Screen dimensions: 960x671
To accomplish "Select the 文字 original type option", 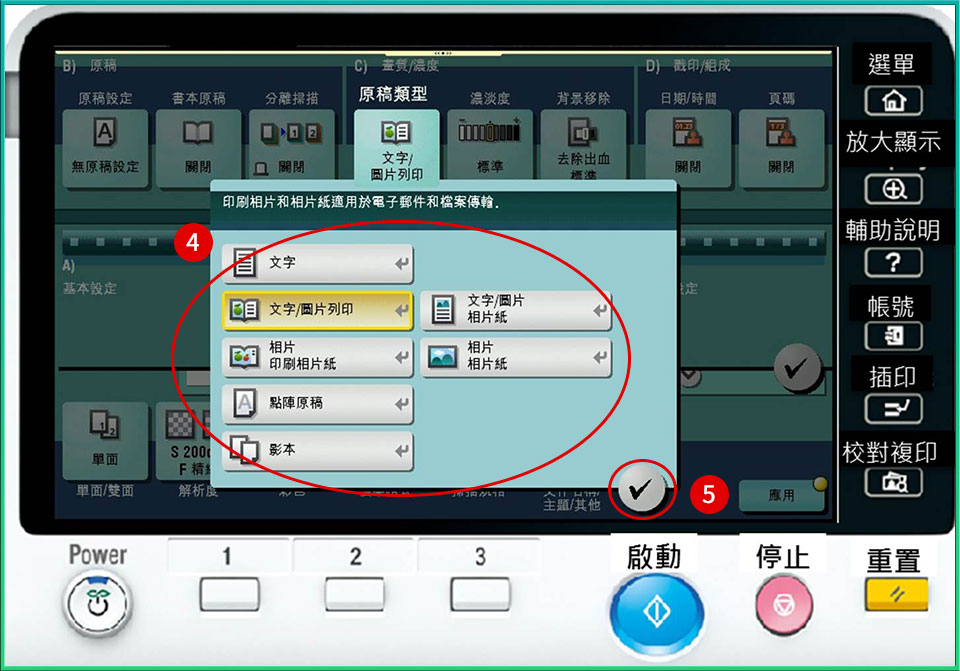I will pyautogui.click(x=317, y=264).
